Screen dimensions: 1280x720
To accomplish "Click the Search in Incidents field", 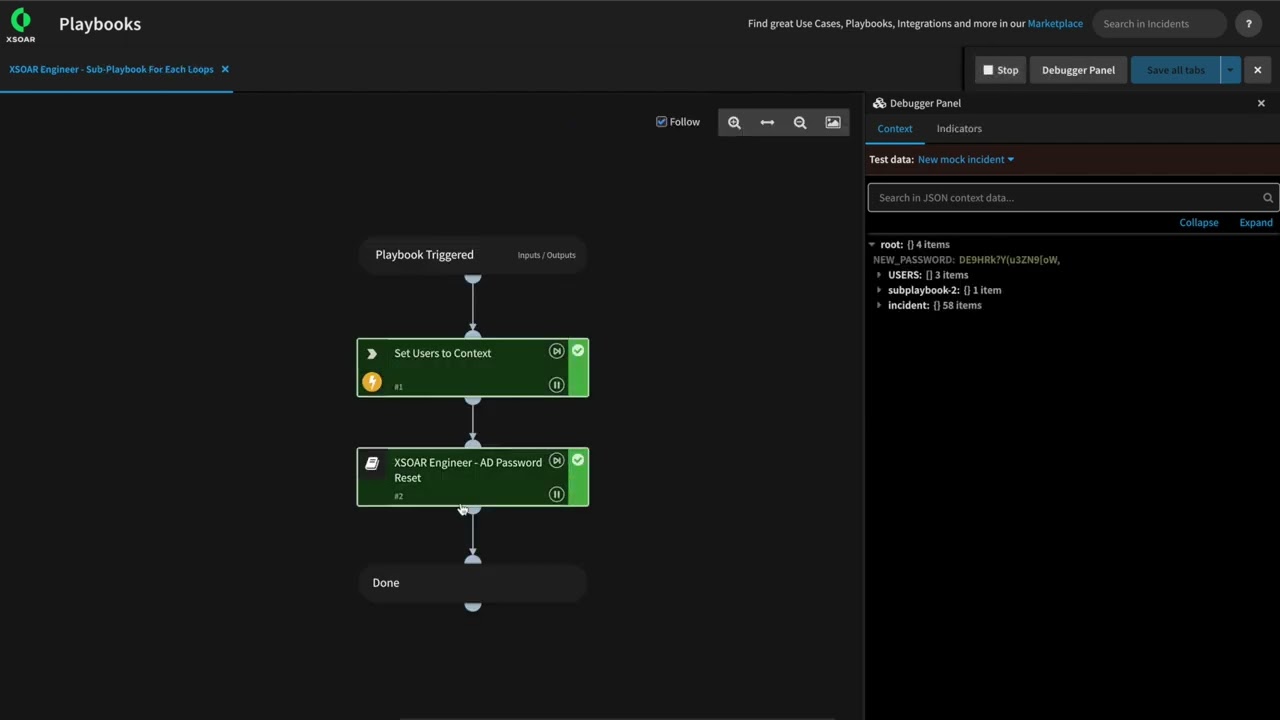I will [1160, 24].
